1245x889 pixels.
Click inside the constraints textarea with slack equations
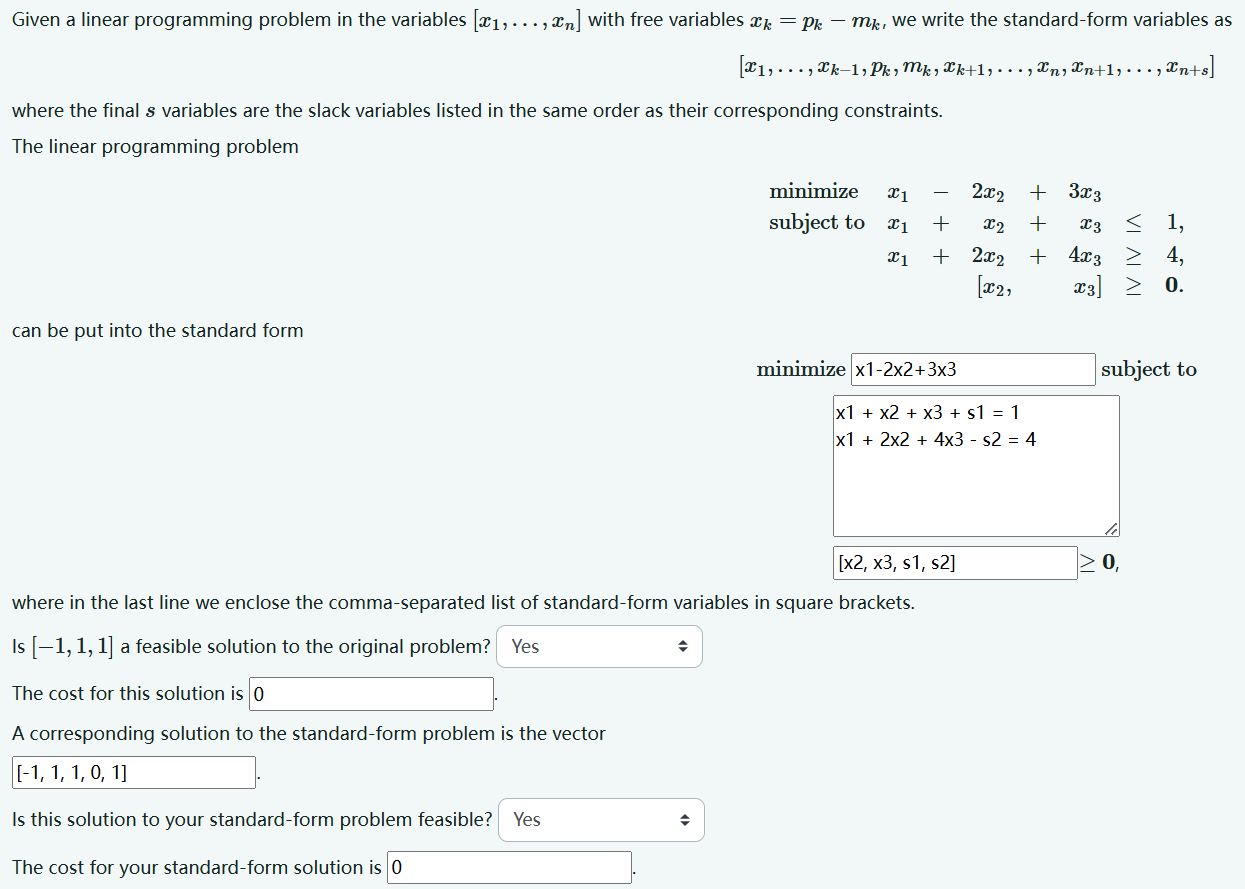tap(975, 465)
